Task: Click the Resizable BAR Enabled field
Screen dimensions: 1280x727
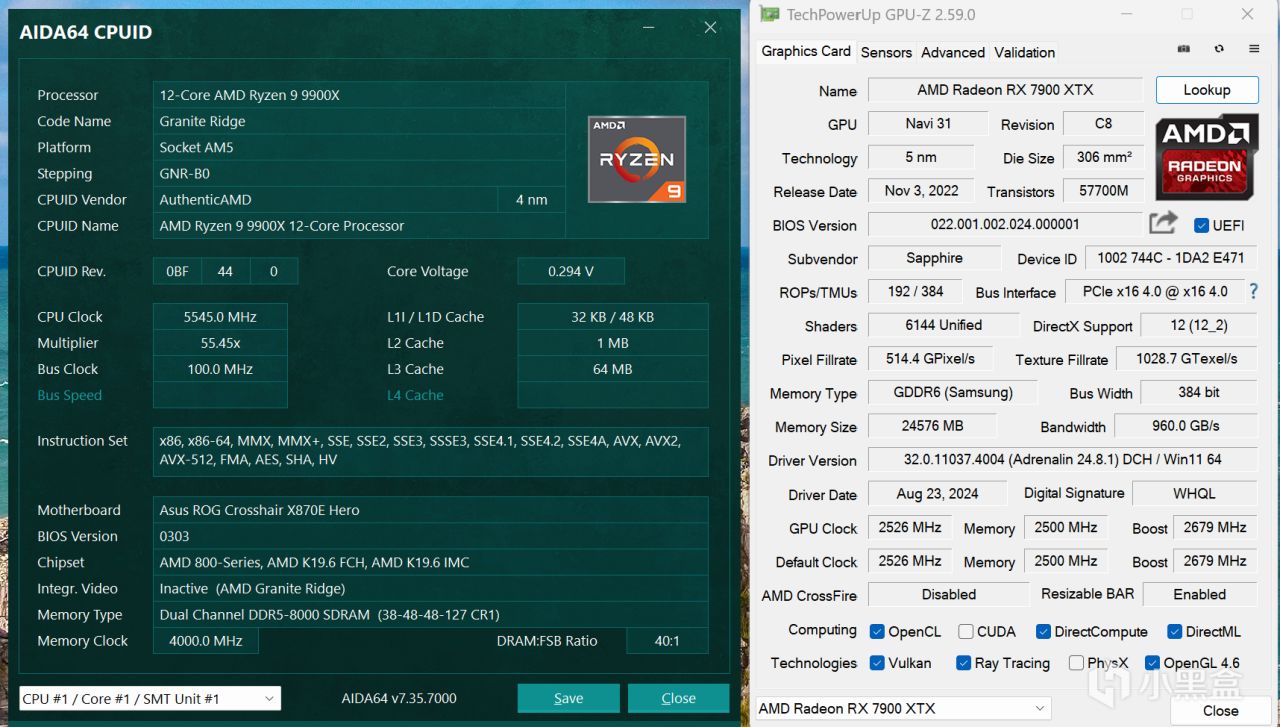Action: point(1199,594)
